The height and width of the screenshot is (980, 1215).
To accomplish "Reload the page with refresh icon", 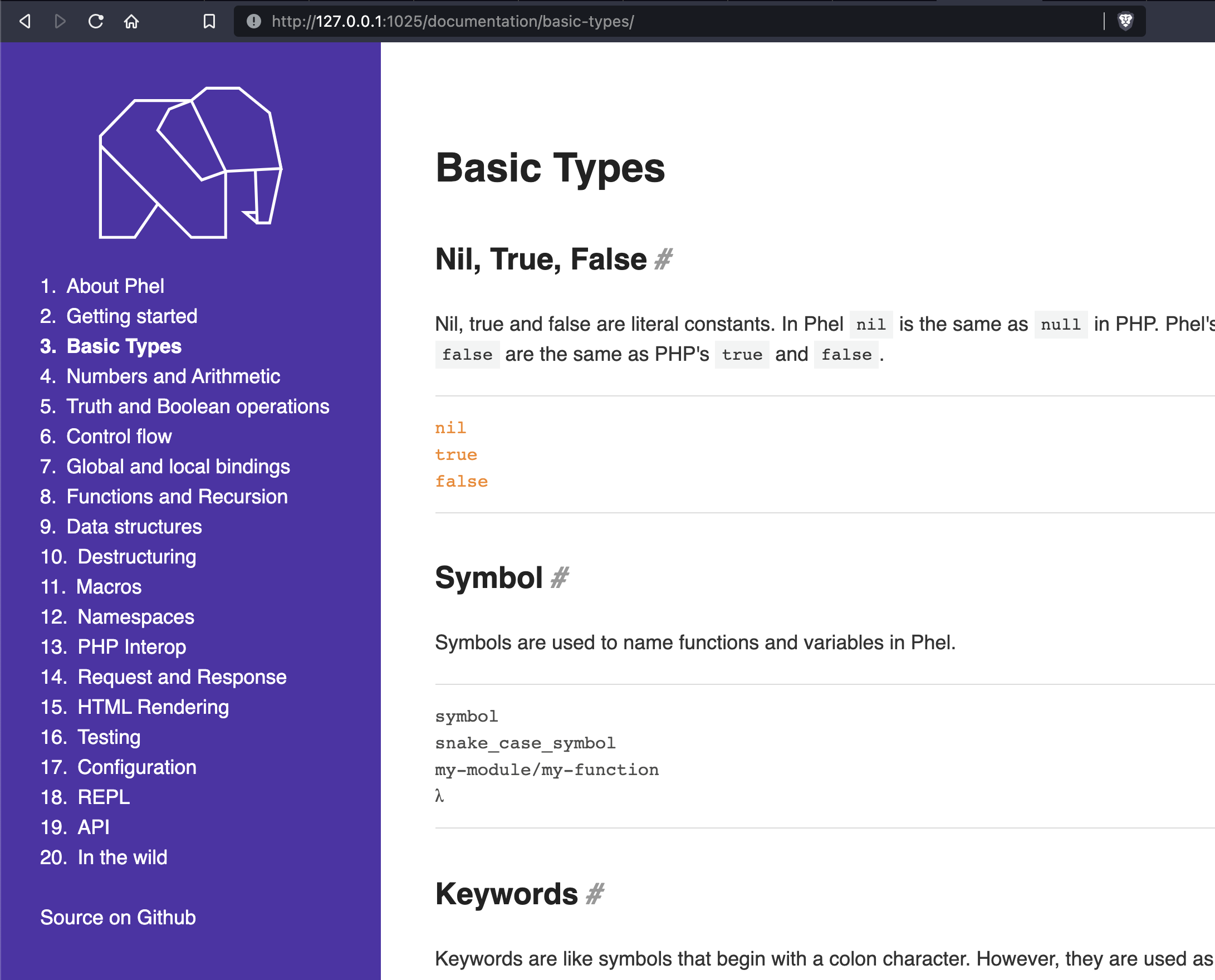I will [x=96, y=22].
